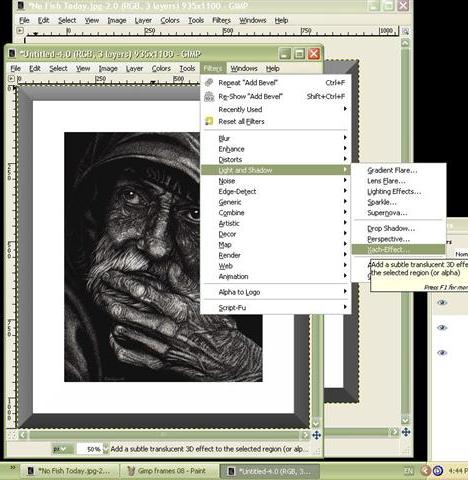The image size is (468, 480).
Task: Expand the Alpha to Logo submenu
Action: (276, 292)
